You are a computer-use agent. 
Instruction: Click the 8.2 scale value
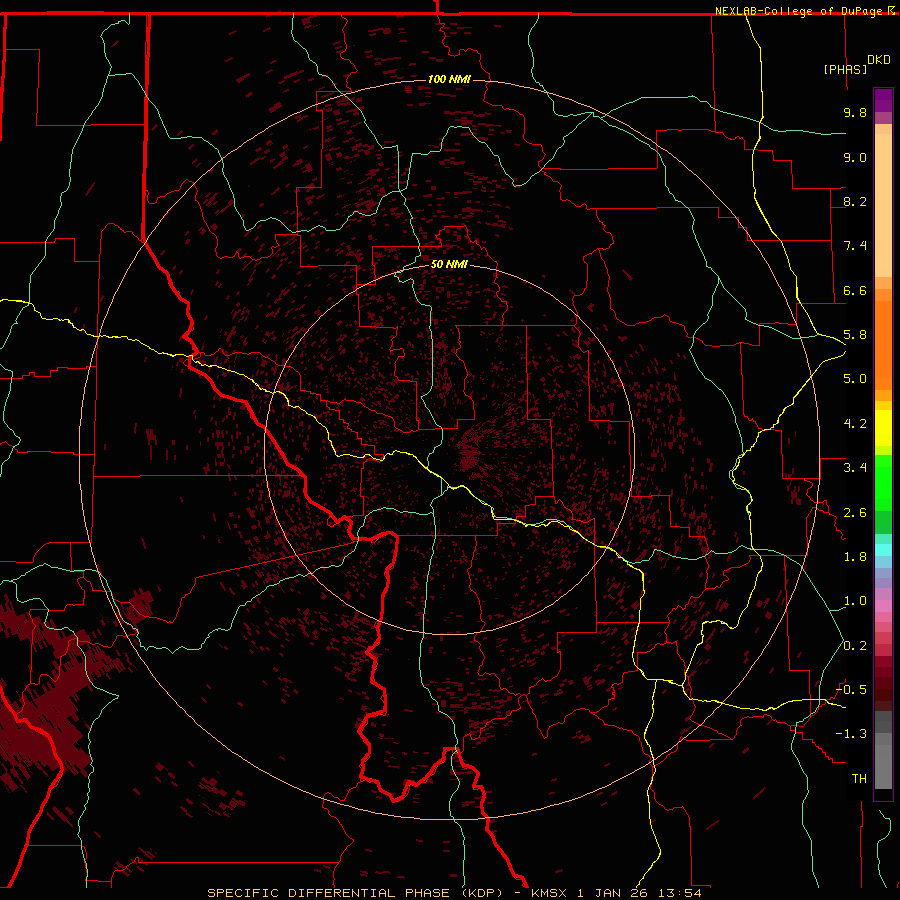click(x=855, y=201)
